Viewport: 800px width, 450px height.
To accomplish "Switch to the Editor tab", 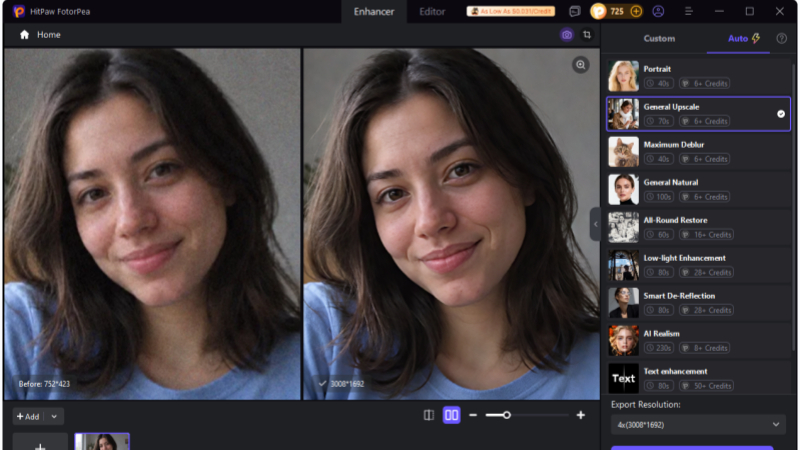I will pyautogui.click(x=432, y=11).
